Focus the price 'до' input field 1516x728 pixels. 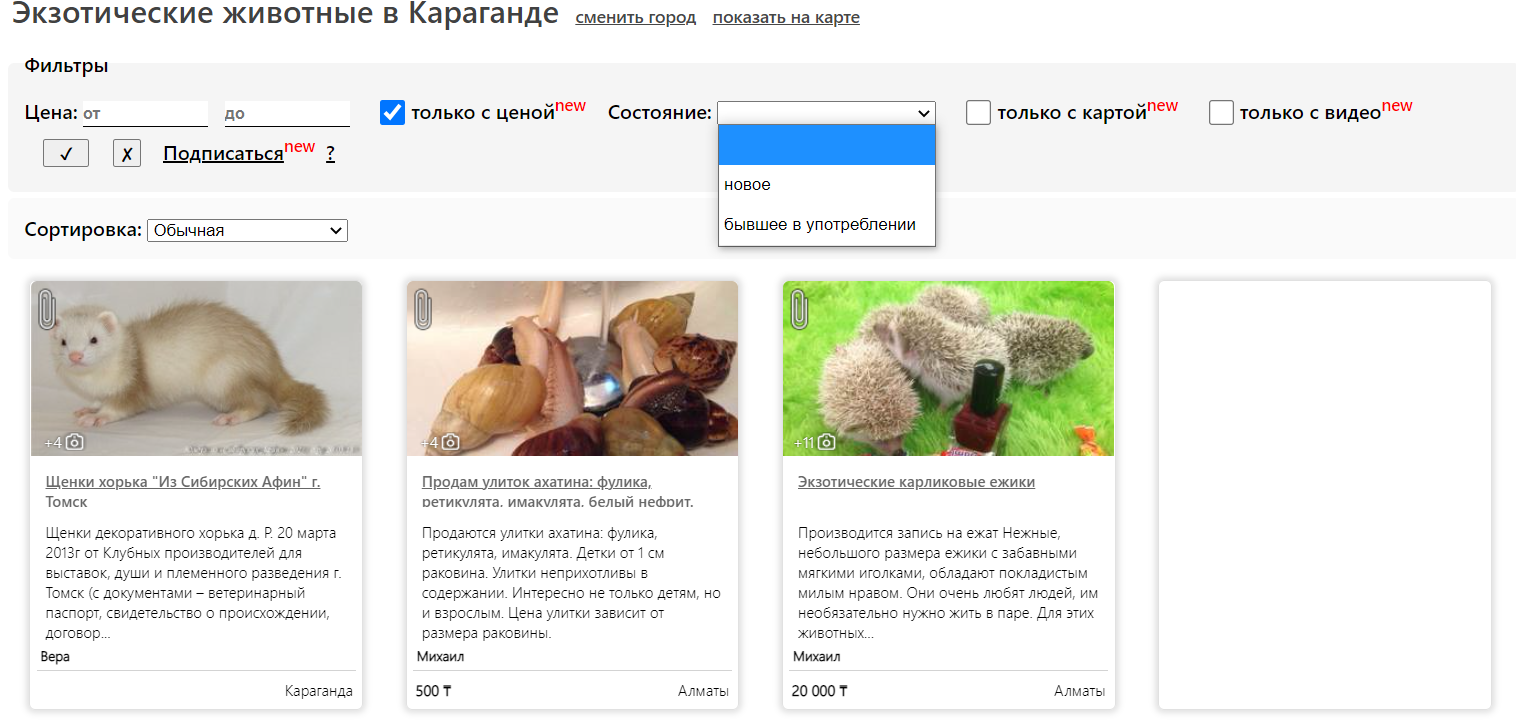[x=287, y=114]
